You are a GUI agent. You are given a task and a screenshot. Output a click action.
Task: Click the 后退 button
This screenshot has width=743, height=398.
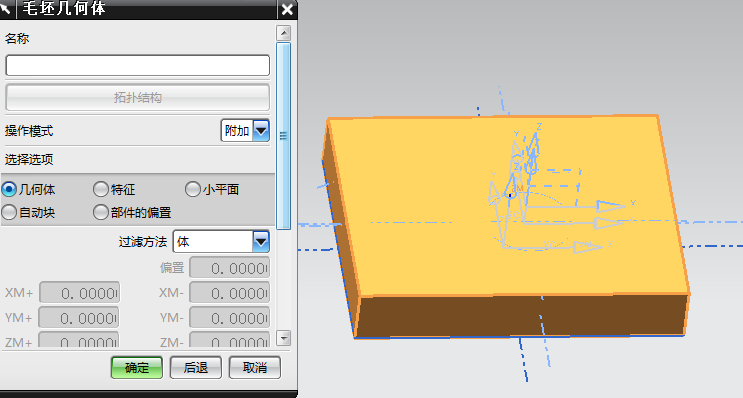[x=196, y=368]
